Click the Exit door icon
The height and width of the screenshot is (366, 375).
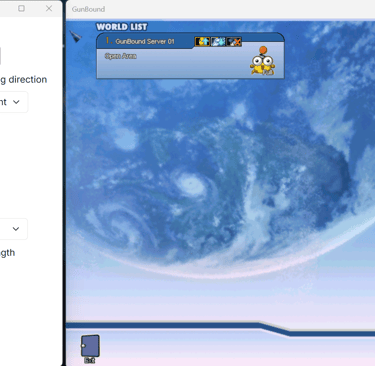(90, 349)
